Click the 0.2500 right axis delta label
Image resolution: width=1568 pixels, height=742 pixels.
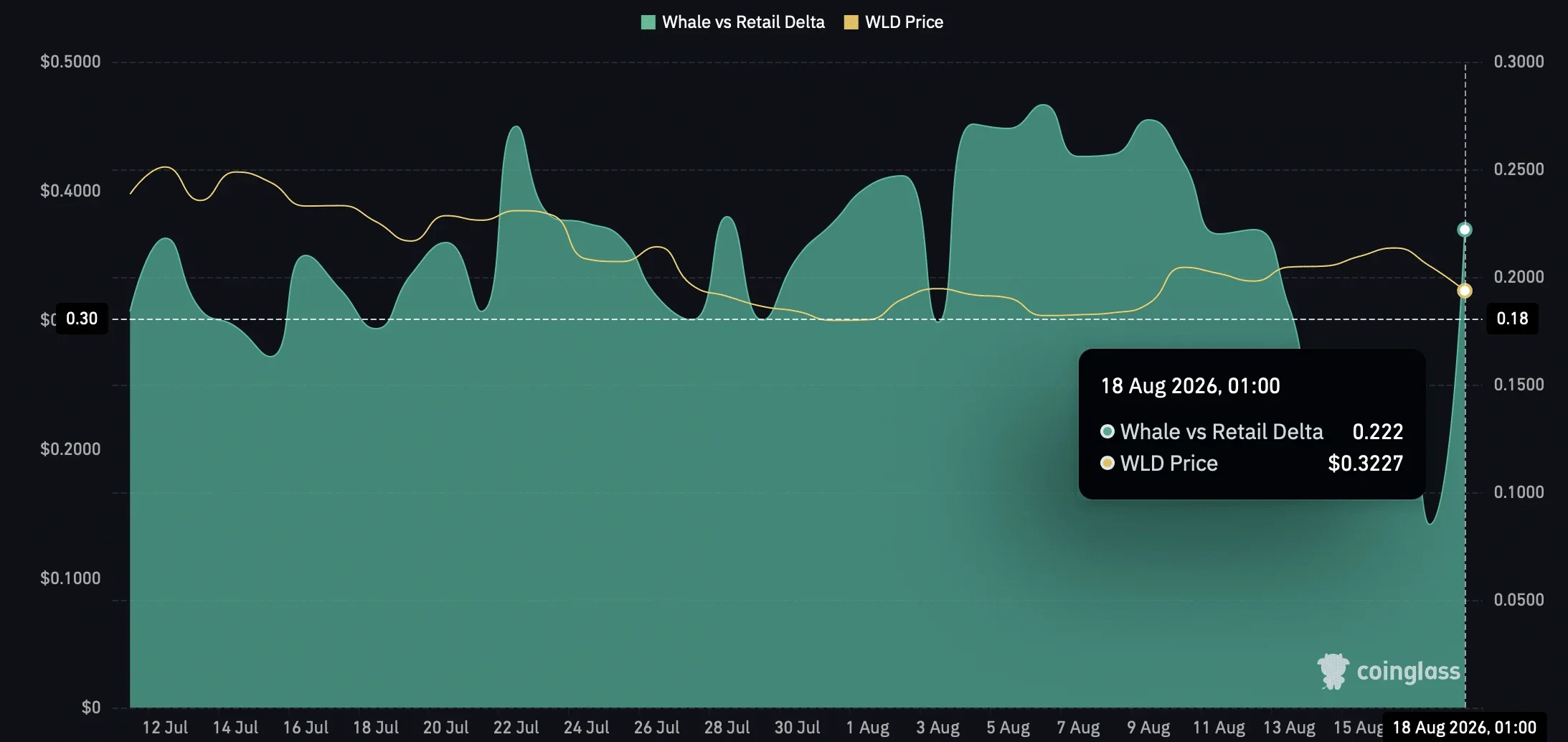[x=1519, y=169]
